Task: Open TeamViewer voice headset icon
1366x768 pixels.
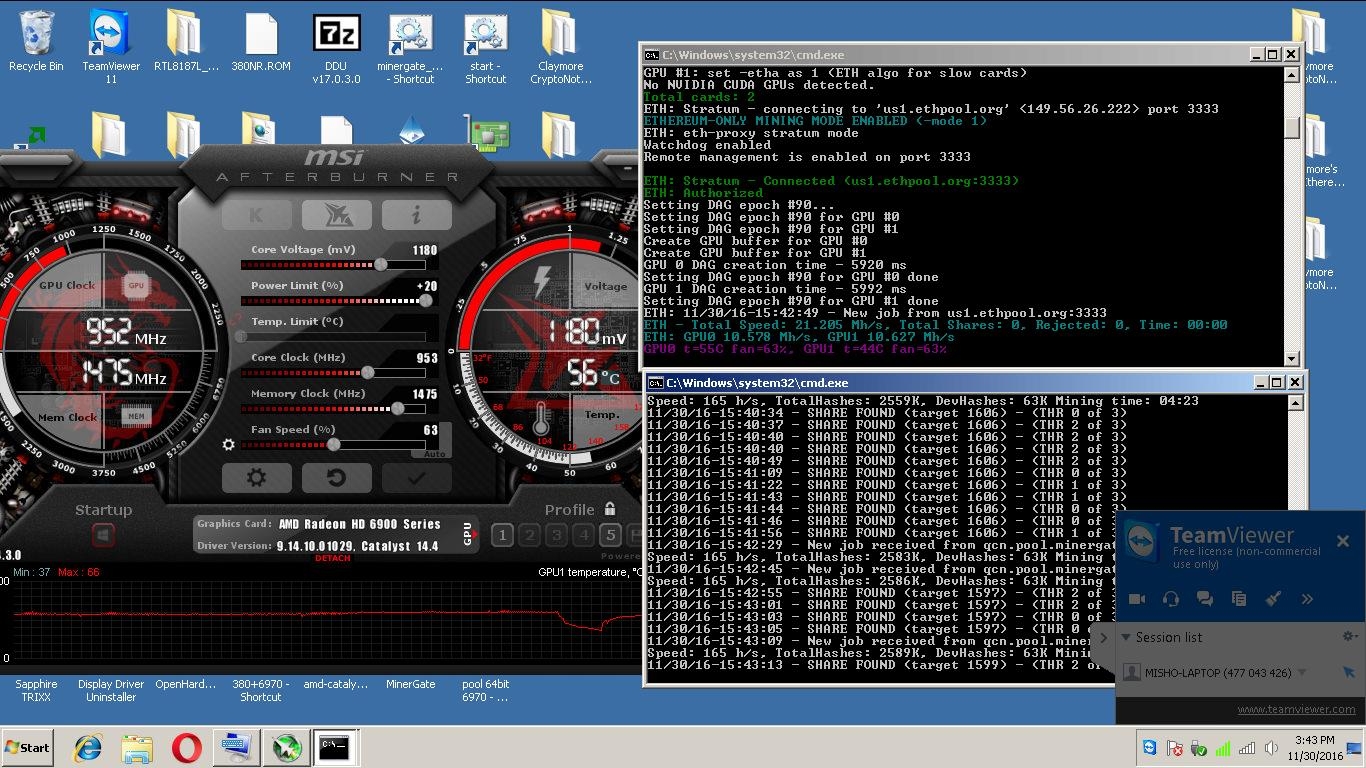Action: pyautogui.click(x=1171, y=599)
